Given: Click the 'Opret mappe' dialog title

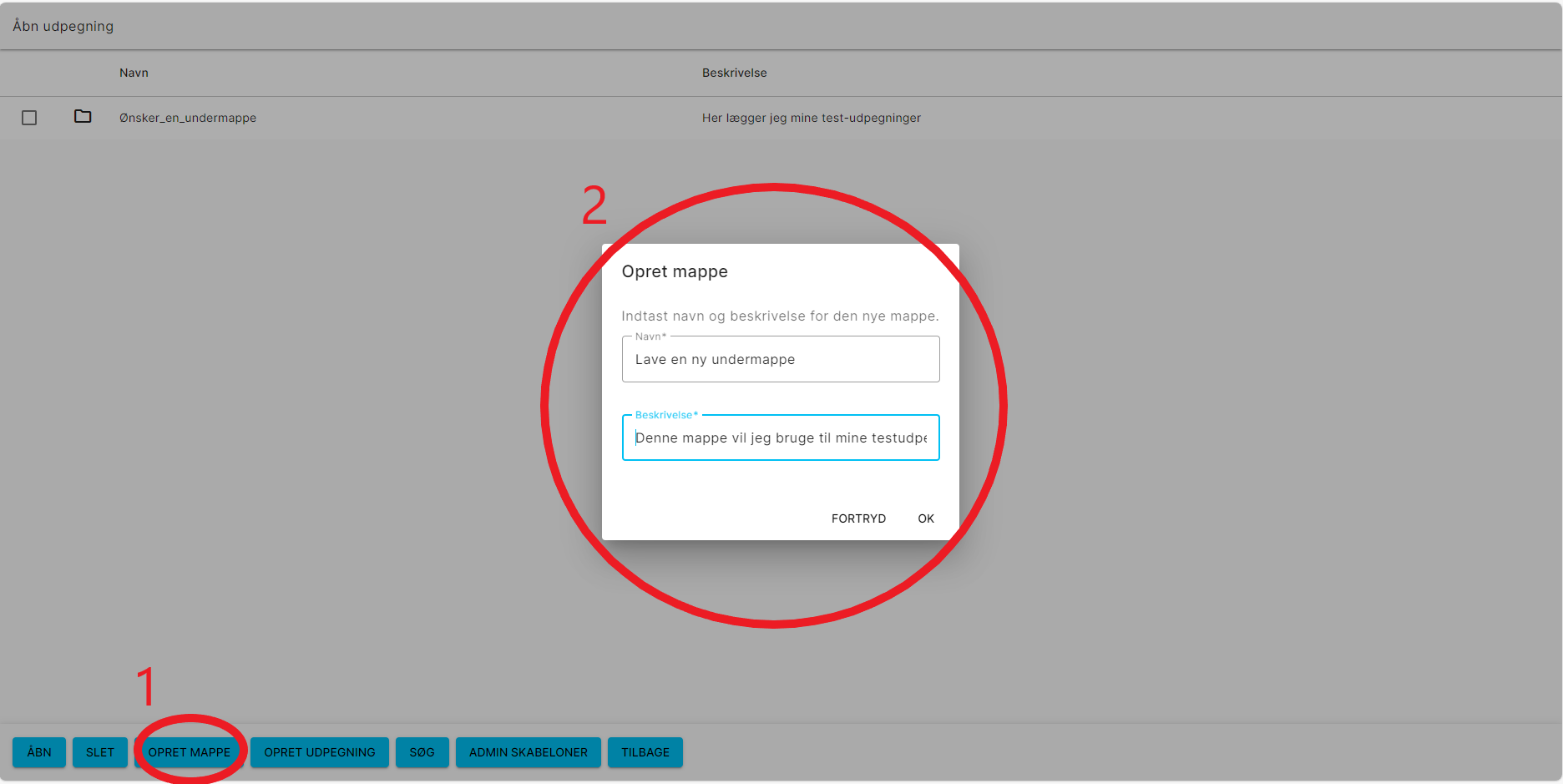Looking at the screenshot, I should pos(675,271).
